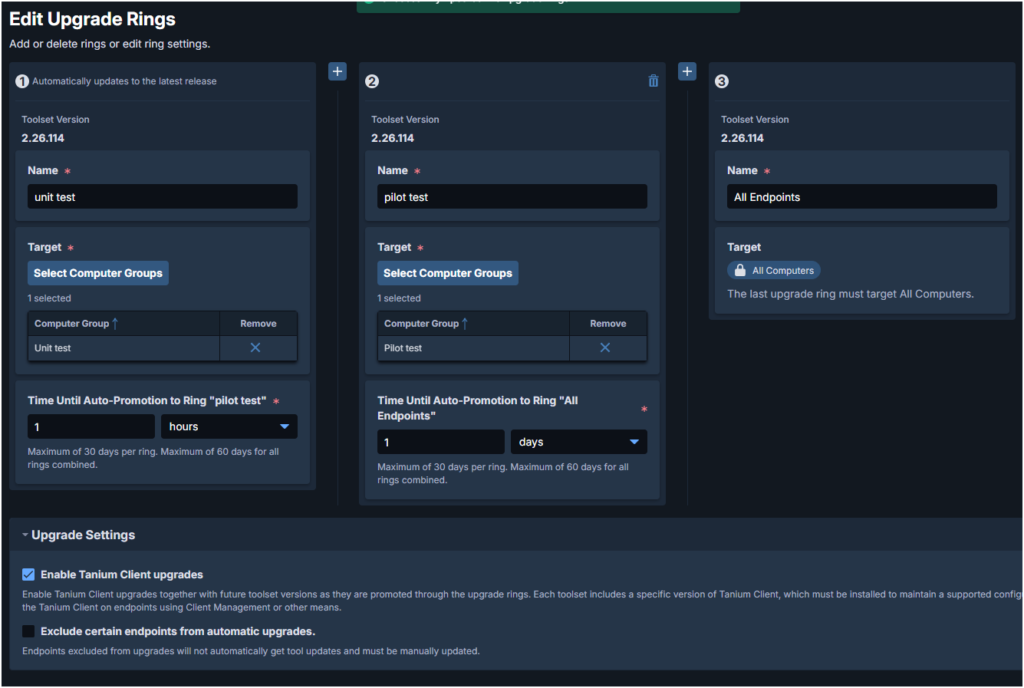Open the days unit dropdown

point(579,442)
